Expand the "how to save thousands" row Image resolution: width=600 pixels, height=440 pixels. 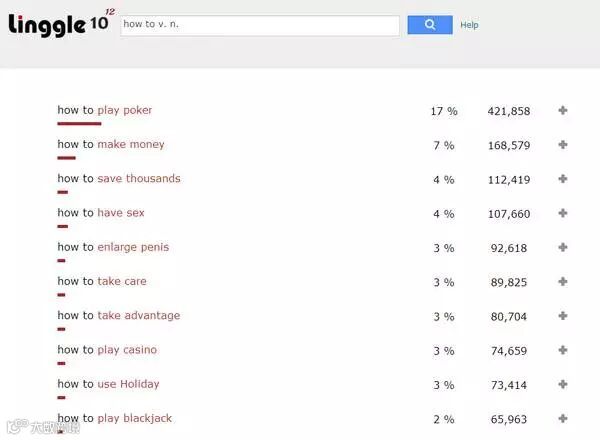click(563, 179)
